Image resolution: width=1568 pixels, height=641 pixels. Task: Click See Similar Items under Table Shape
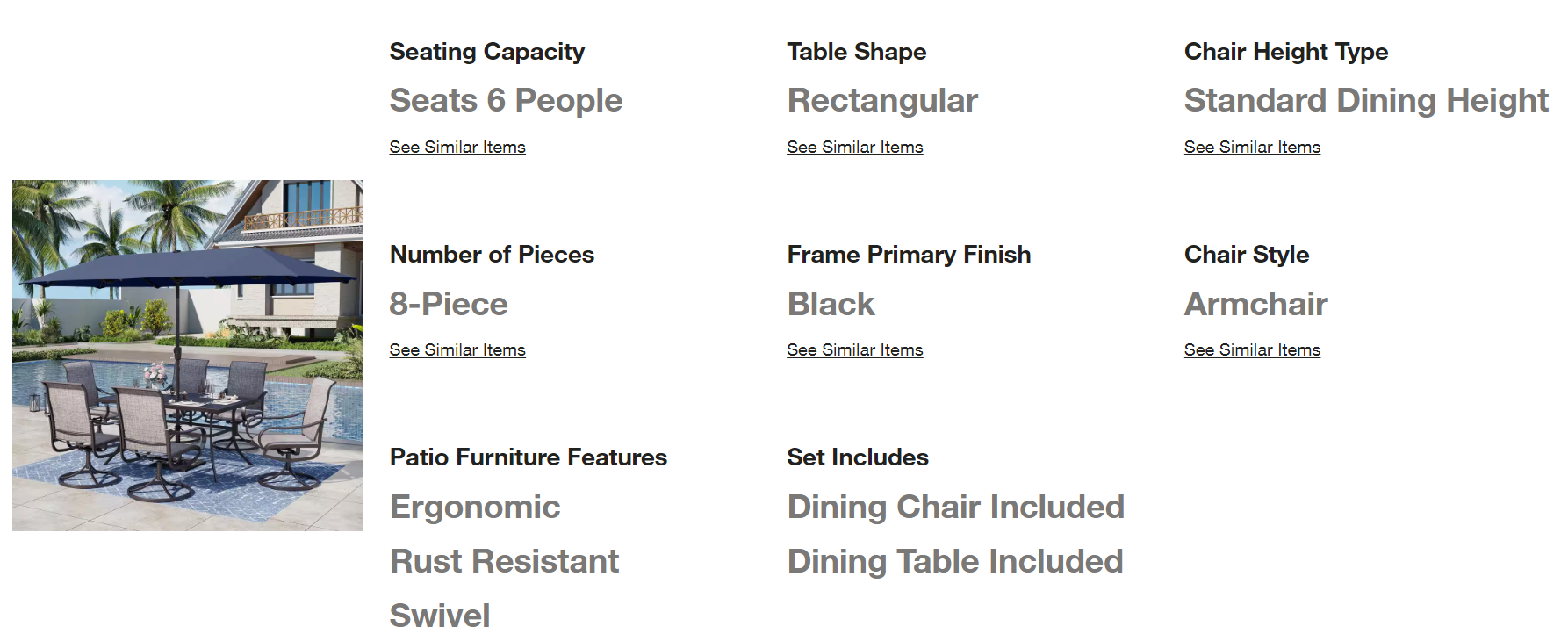coord(855,148)
